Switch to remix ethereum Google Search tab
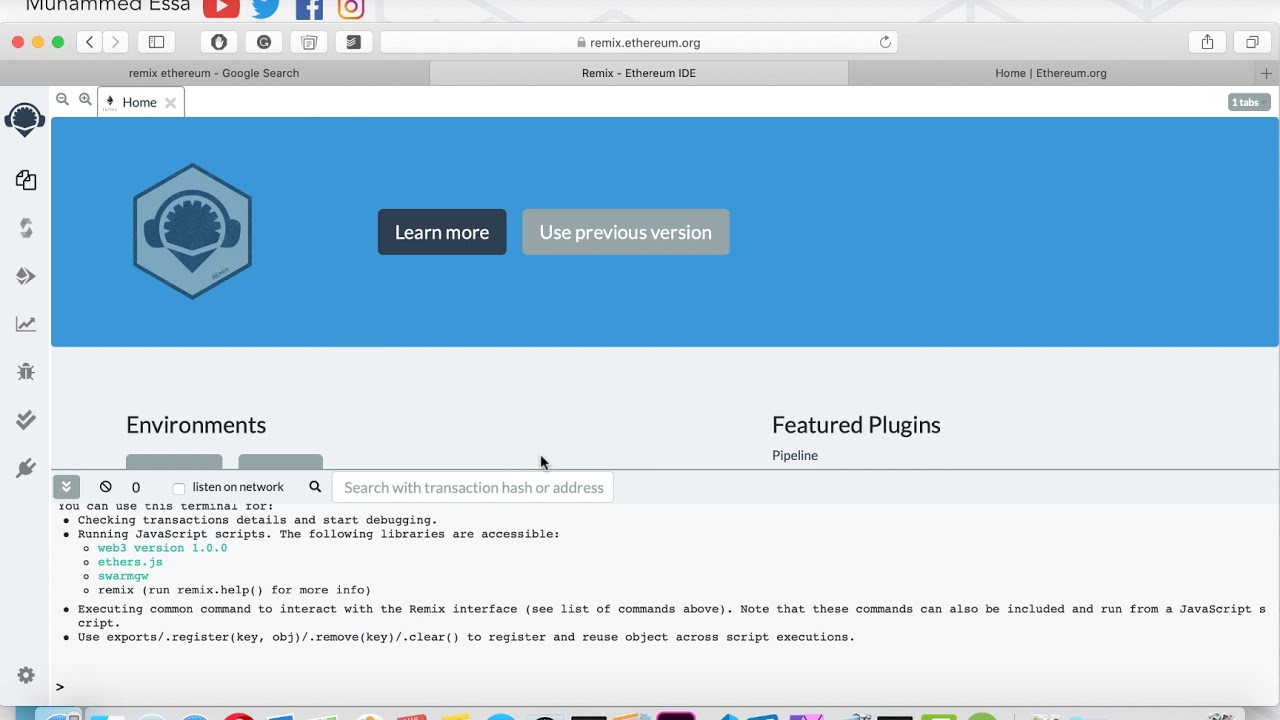 [214, 73]
